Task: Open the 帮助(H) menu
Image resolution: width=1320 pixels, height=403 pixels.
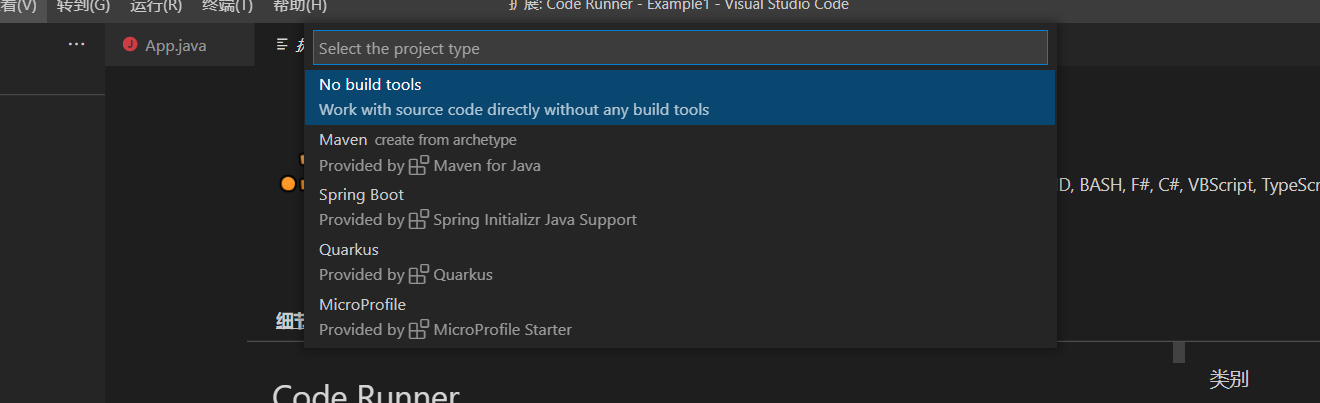Action: pyautogui.click(x=299, y=6)
